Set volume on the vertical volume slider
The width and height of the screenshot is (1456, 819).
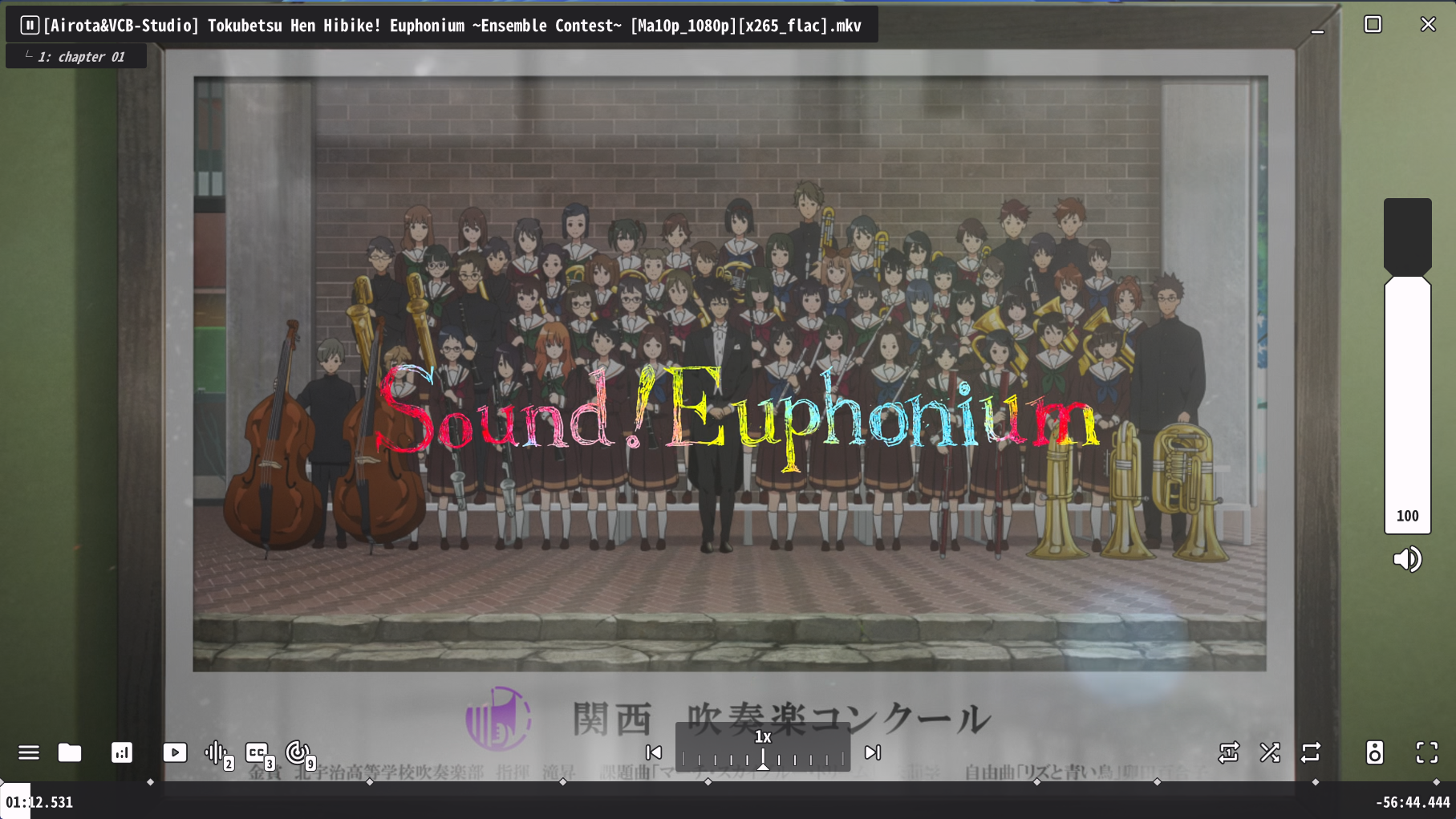click(1408, 366)
